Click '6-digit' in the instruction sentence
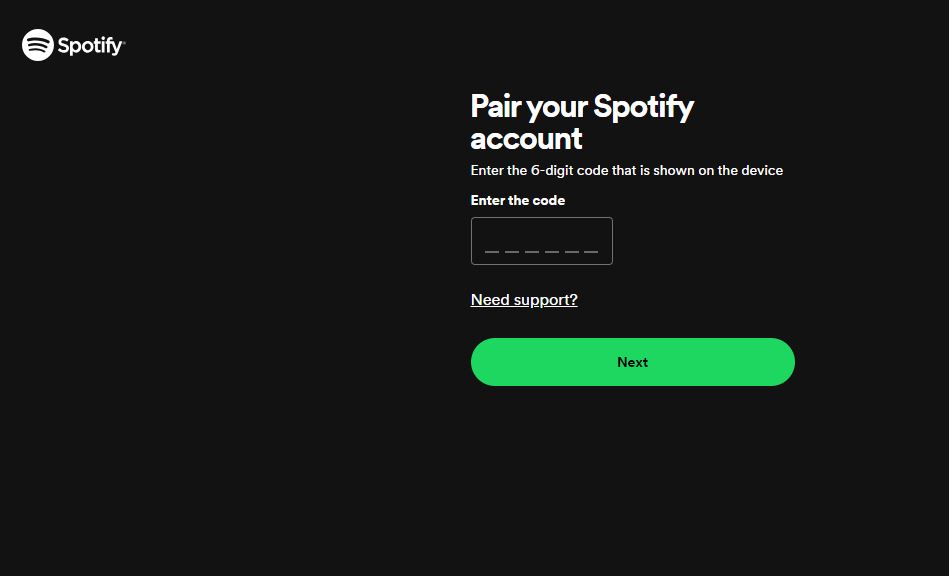The height and width of the screenshot is (576, 949). pyautogui.click(x=552, y=171)
